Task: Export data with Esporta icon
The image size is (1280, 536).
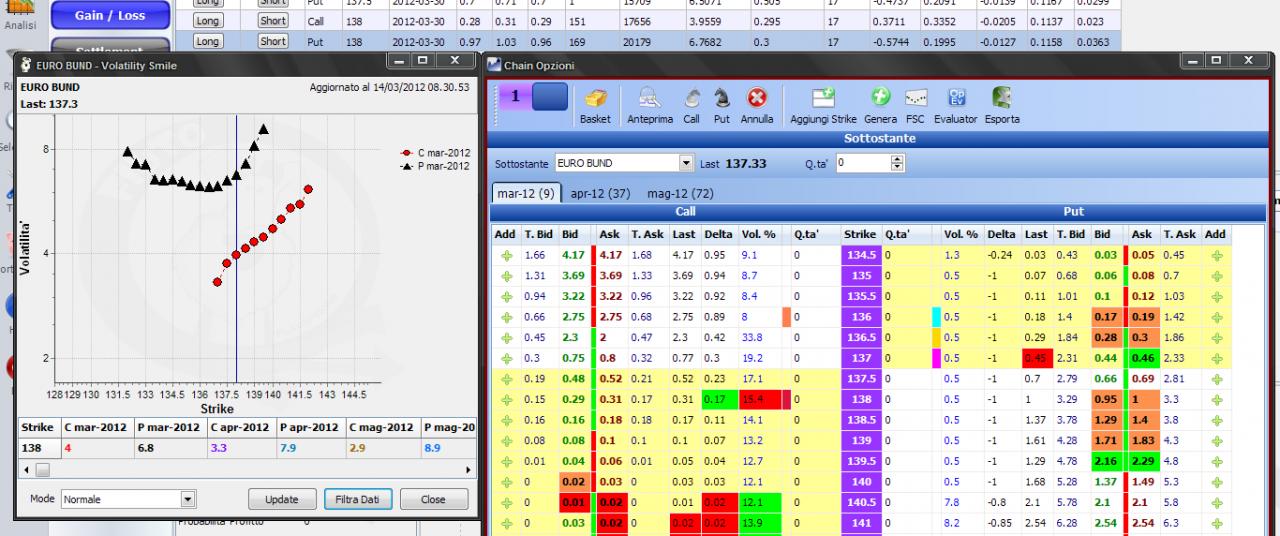Action: click(x=1003, y=99)
